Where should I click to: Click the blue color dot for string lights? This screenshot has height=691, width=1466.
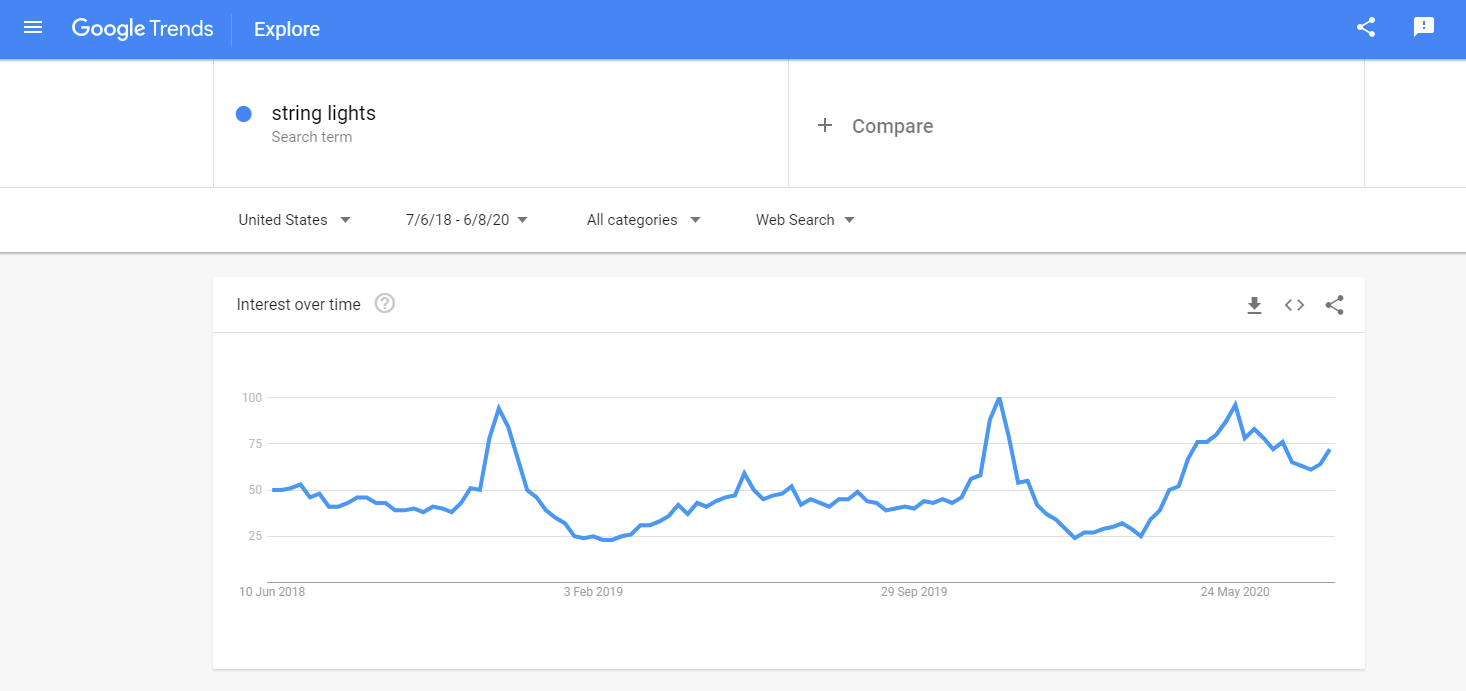point(243,114)
